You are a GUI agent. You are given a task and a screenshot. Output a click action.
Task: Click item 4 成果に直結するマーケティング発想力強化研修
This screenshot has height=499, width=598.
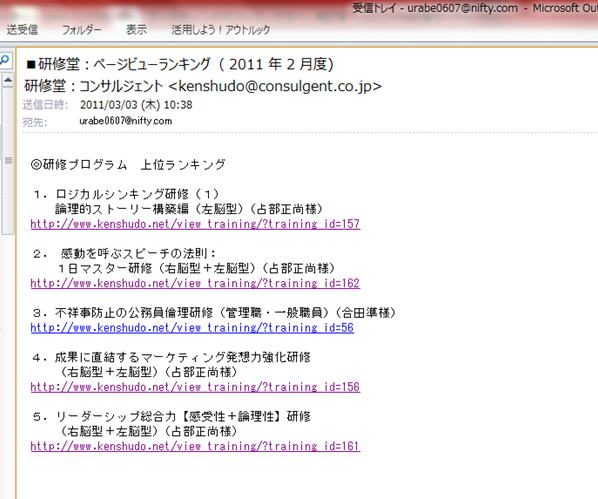click(x=172, y=357)
